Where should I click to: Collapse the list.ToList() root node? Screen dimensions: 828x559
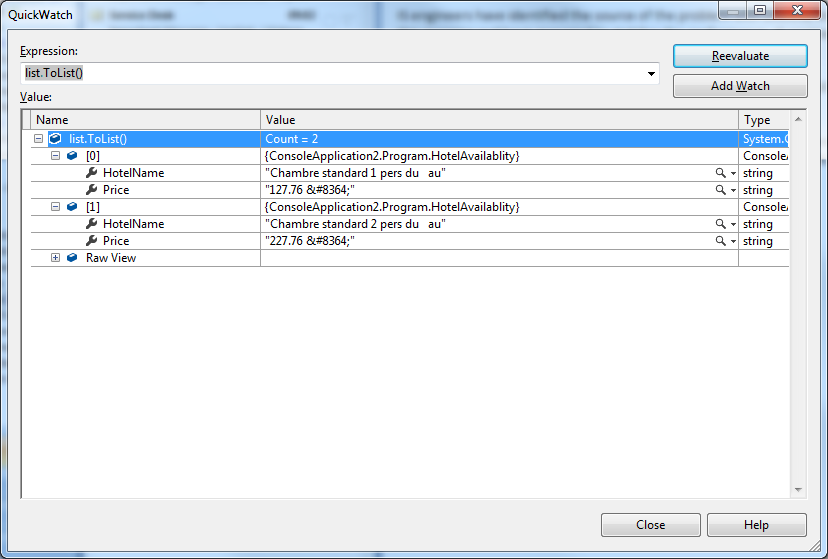click(x=39, y=139)
